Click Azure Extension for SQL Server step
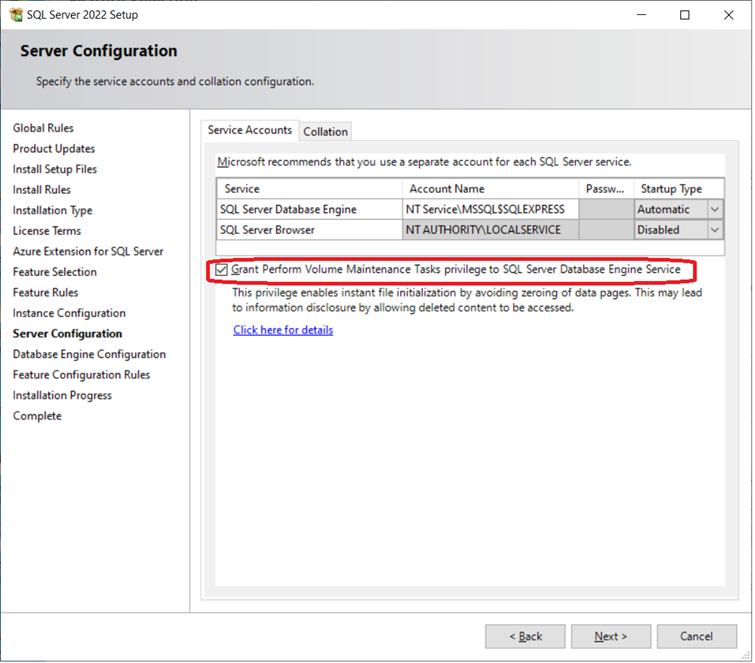 (88, 252)
